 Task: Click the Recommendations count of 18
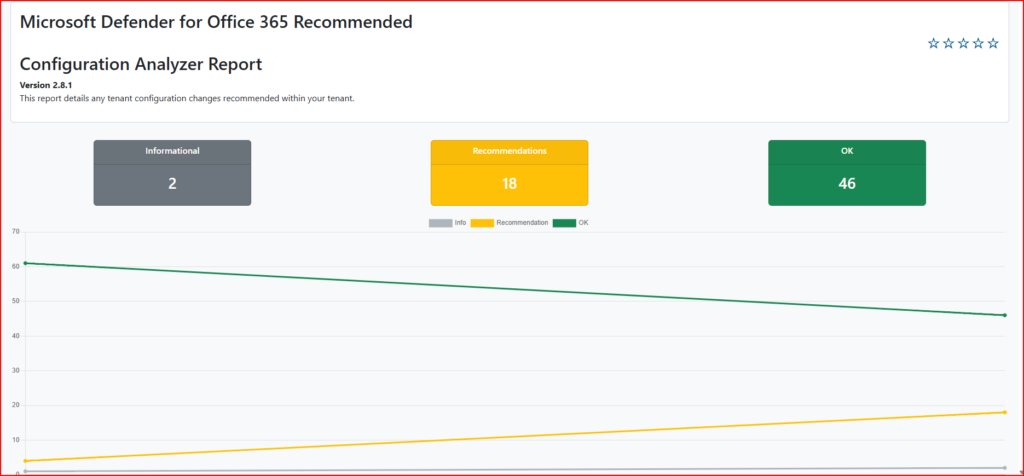point(509,184)
